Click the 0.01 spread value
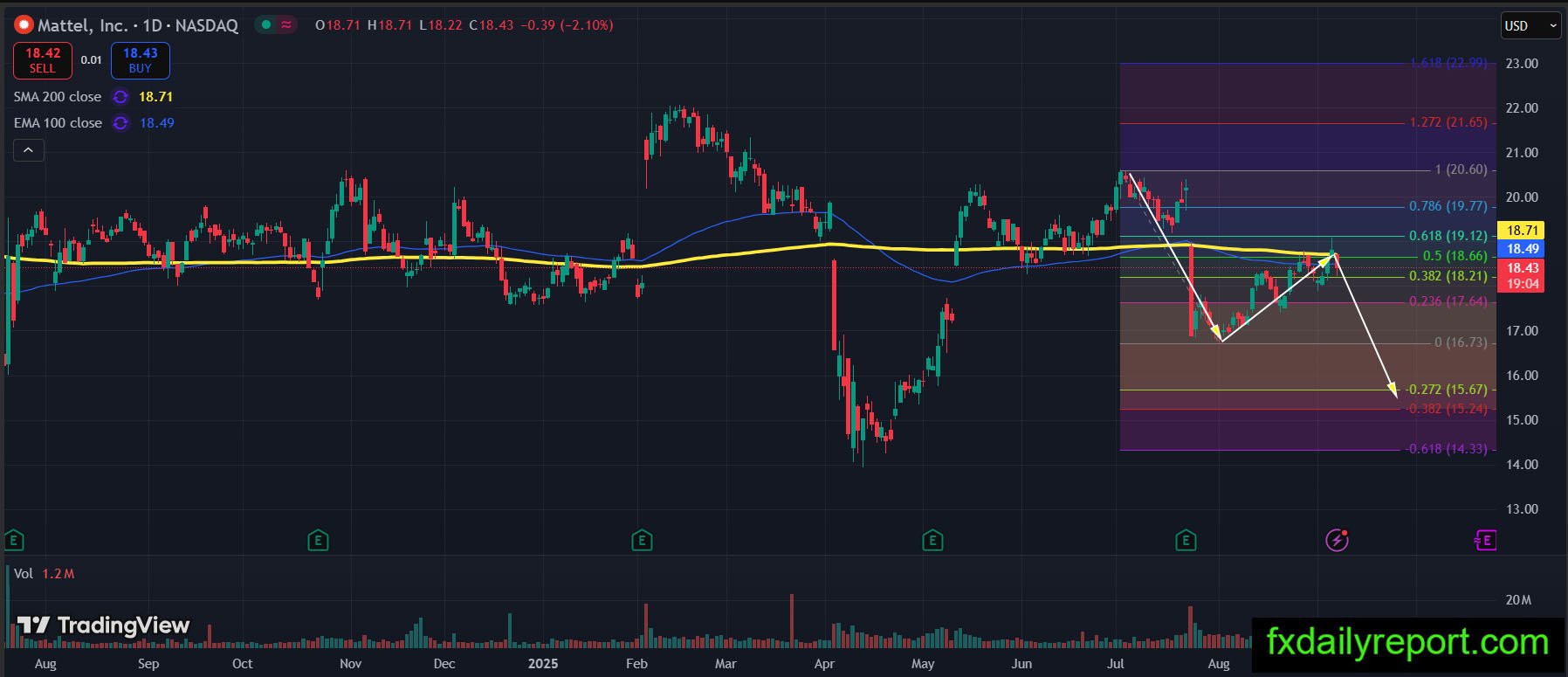Viewport: 1568px width, 677px height. [x=91, y=60]
